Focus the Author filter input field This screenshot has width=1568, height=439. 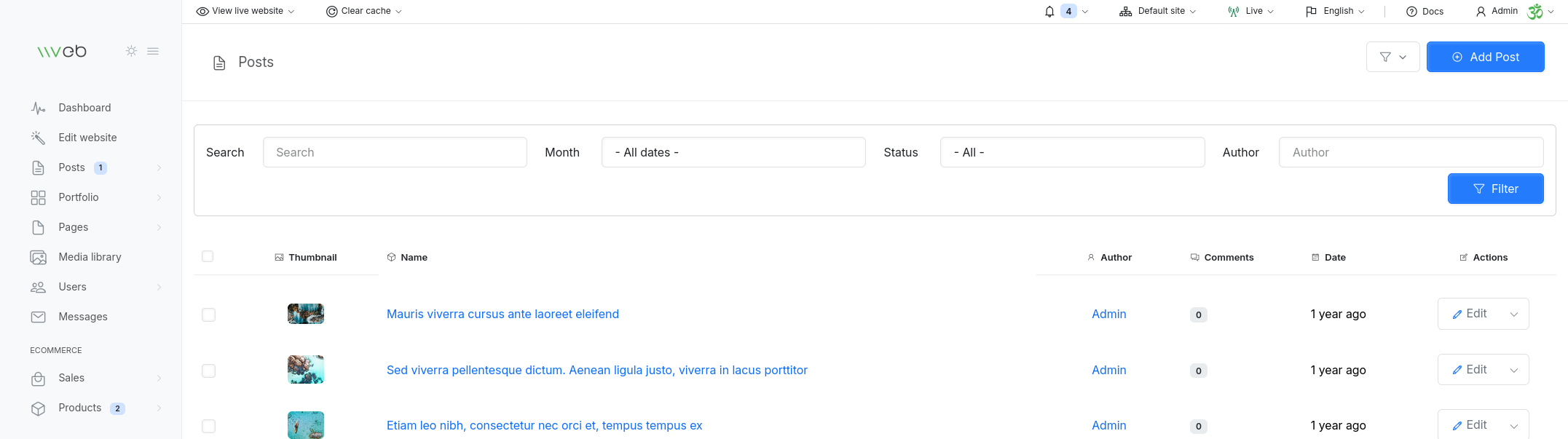[1411, 152]
